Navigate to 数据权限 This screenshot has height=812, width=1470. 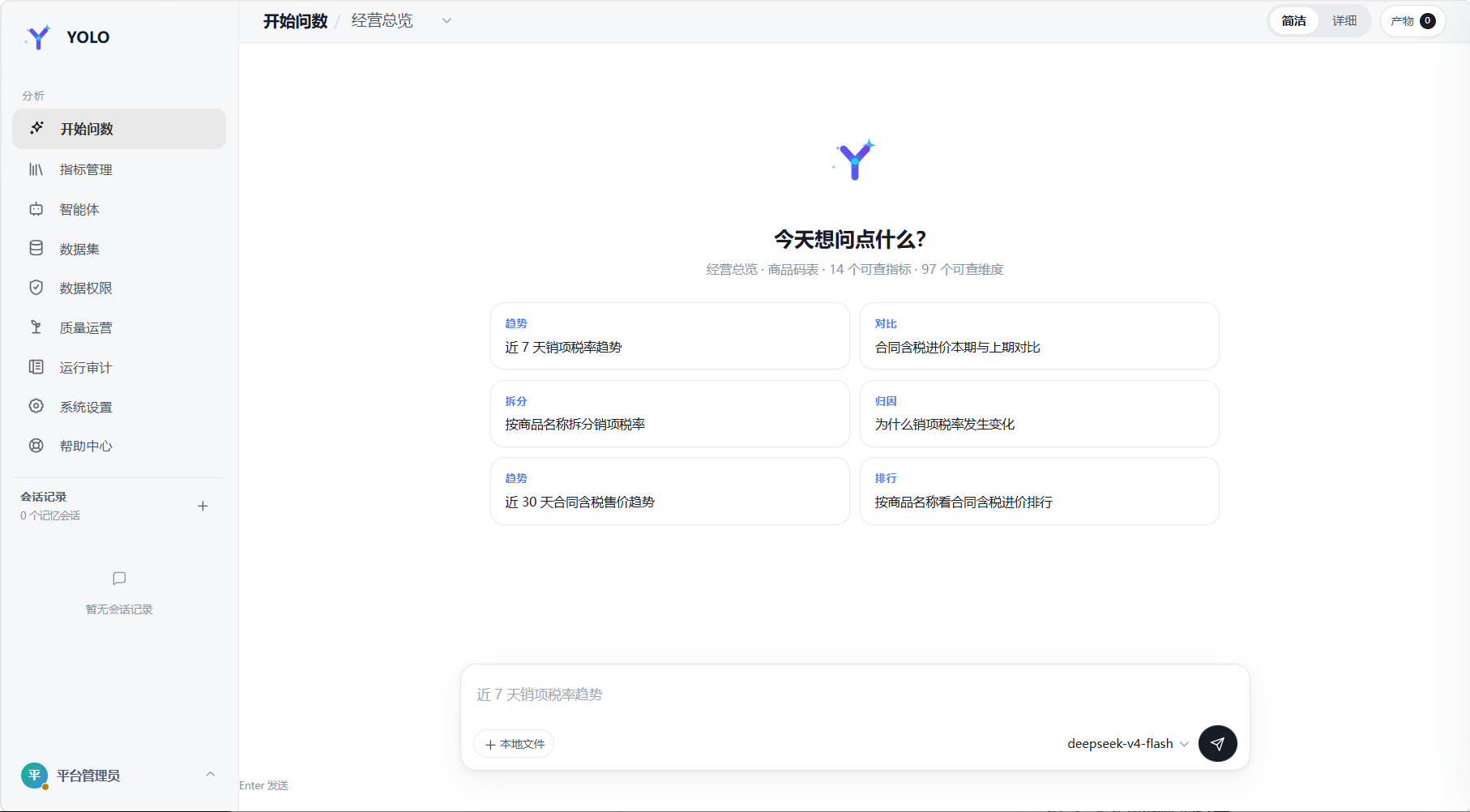119,288
